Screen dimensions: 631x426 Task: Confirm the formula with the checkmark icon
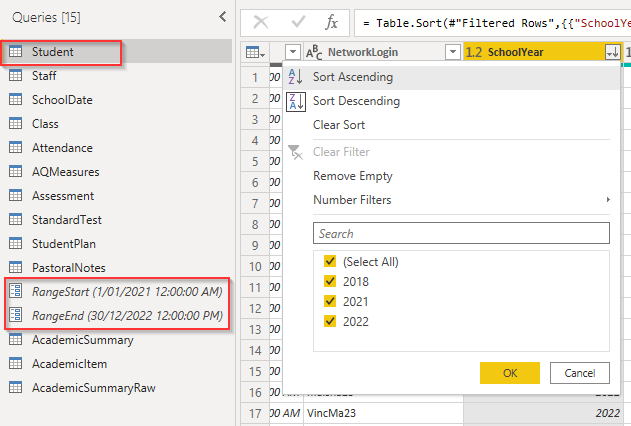pyautogui.click(x=298, y=22)
